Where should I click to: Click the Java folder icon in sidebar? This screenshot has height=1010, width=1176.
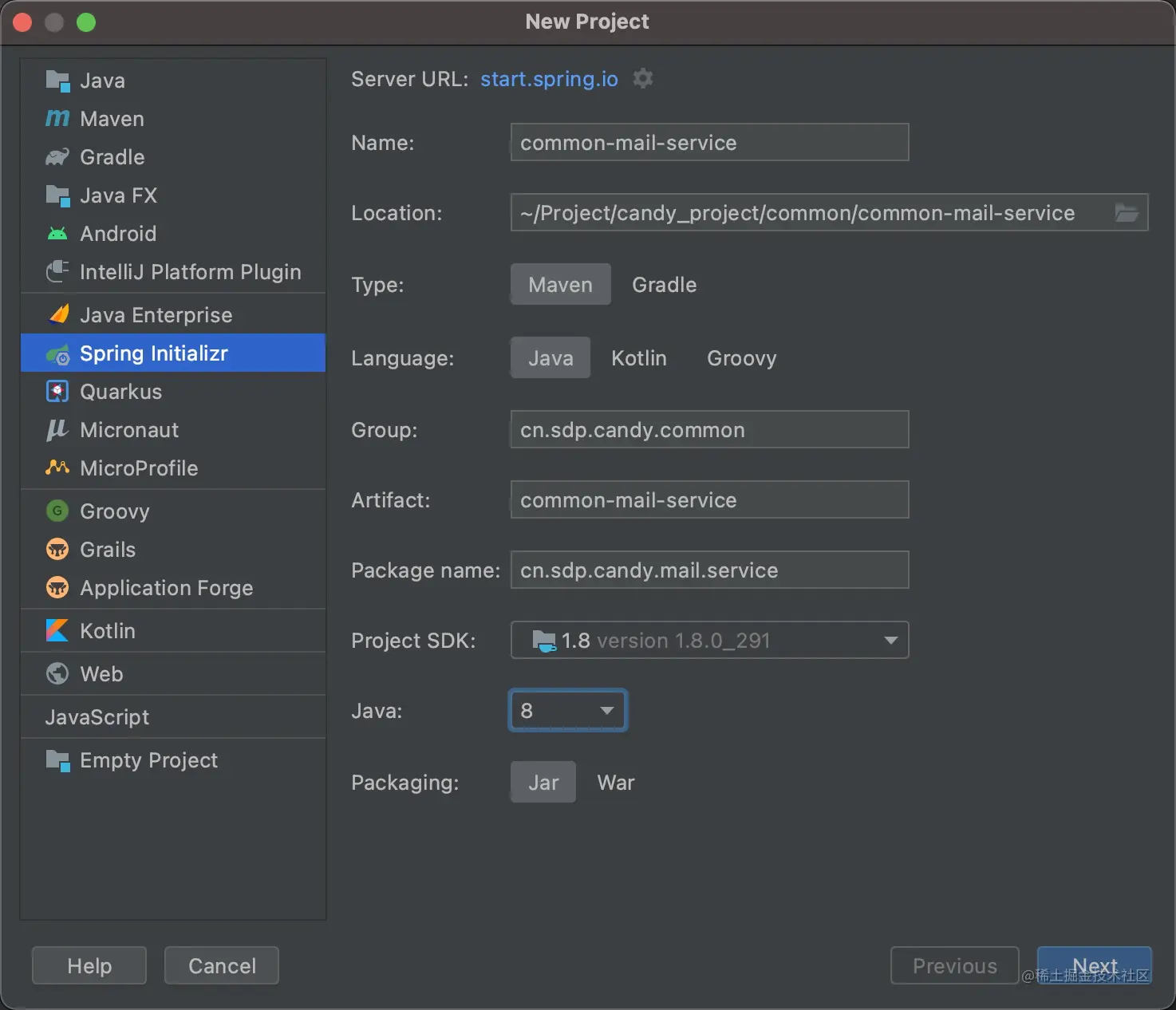coord(57,81)
